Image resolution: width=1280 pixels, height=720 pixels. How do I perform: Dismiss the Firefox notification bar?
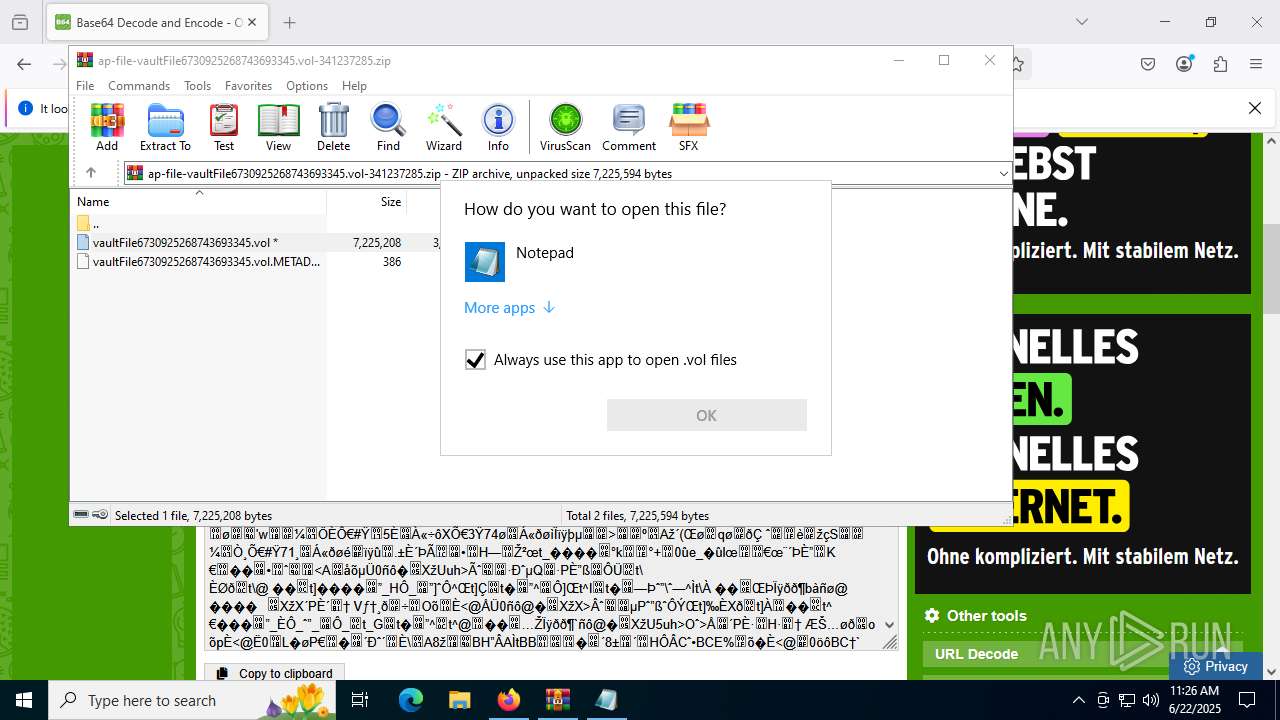[x=1255, y=108]
